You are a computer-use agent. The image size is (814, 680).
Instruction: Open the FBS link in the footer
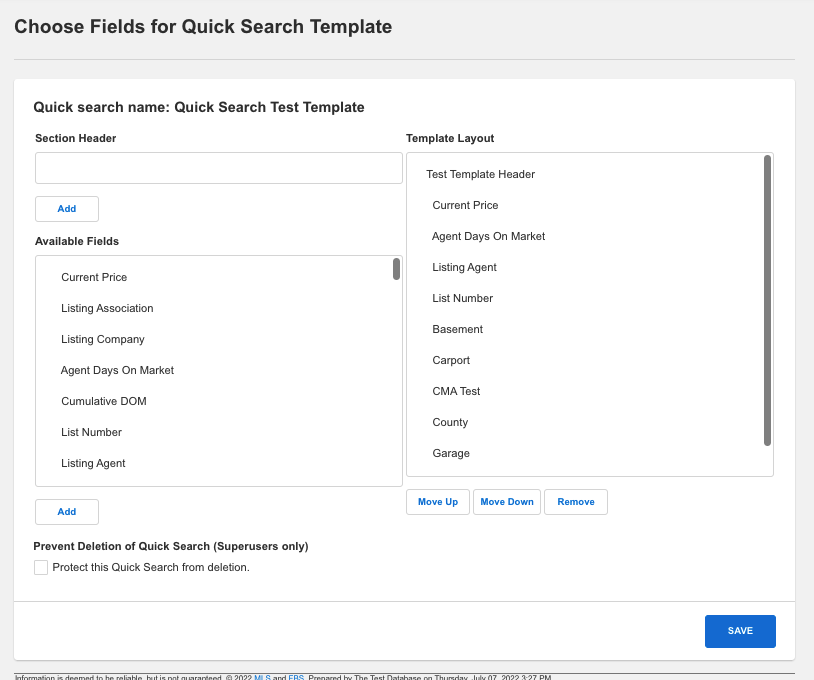click(295, 677)
